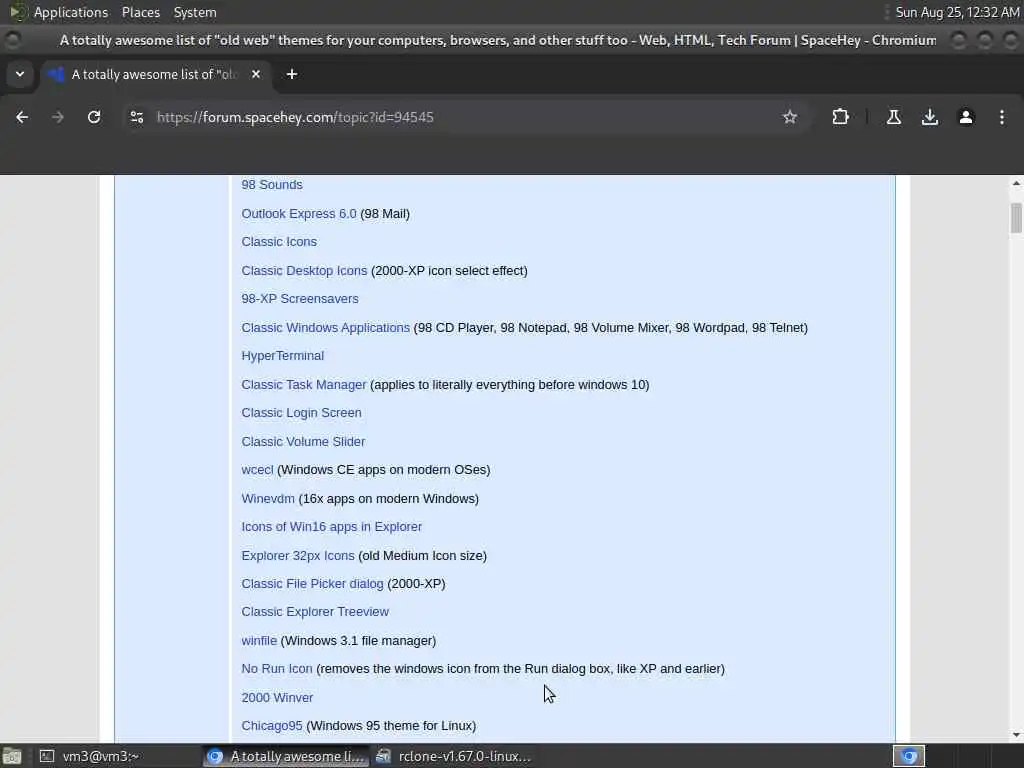The width and height of the screenshot is (1024, 768).
Task: Click the page scrollbar thumb
Action: pos(1016,217)
